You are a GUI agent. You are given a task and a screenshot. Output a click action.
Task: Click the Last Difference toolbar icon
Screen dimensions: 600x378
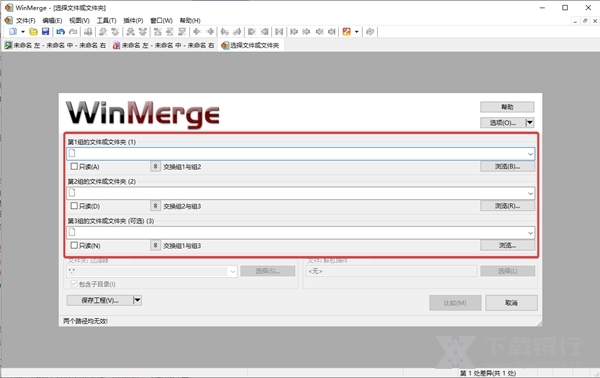(x=182, y=32)
